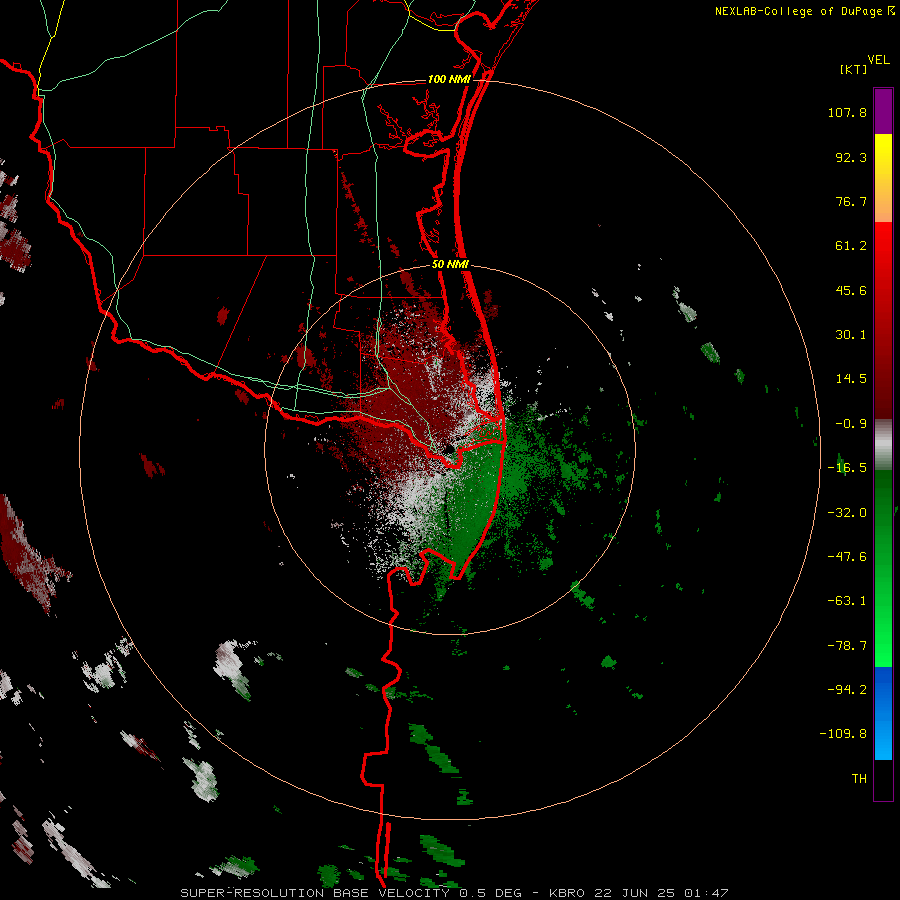The image size is (900, 900).
Task: Click the radar site center point
Action: (449, 449)
